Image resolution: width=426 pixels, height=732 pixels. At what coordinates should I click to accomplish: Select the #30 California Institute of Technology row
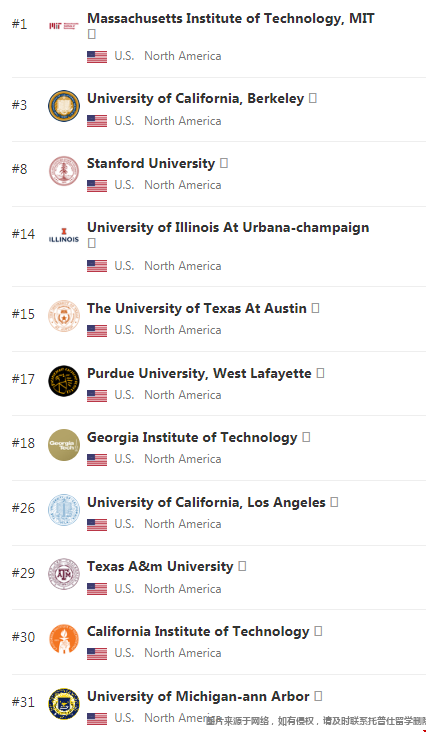[x=218, y=641]
